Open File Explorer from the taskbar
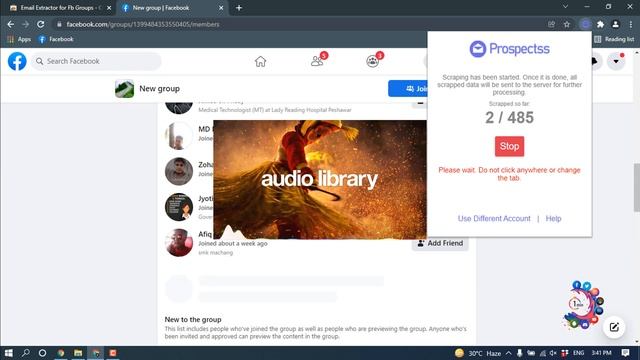Image resolution: width=640 pixels, height=360 pixels. pyautogui.click(x=78, y=353)
